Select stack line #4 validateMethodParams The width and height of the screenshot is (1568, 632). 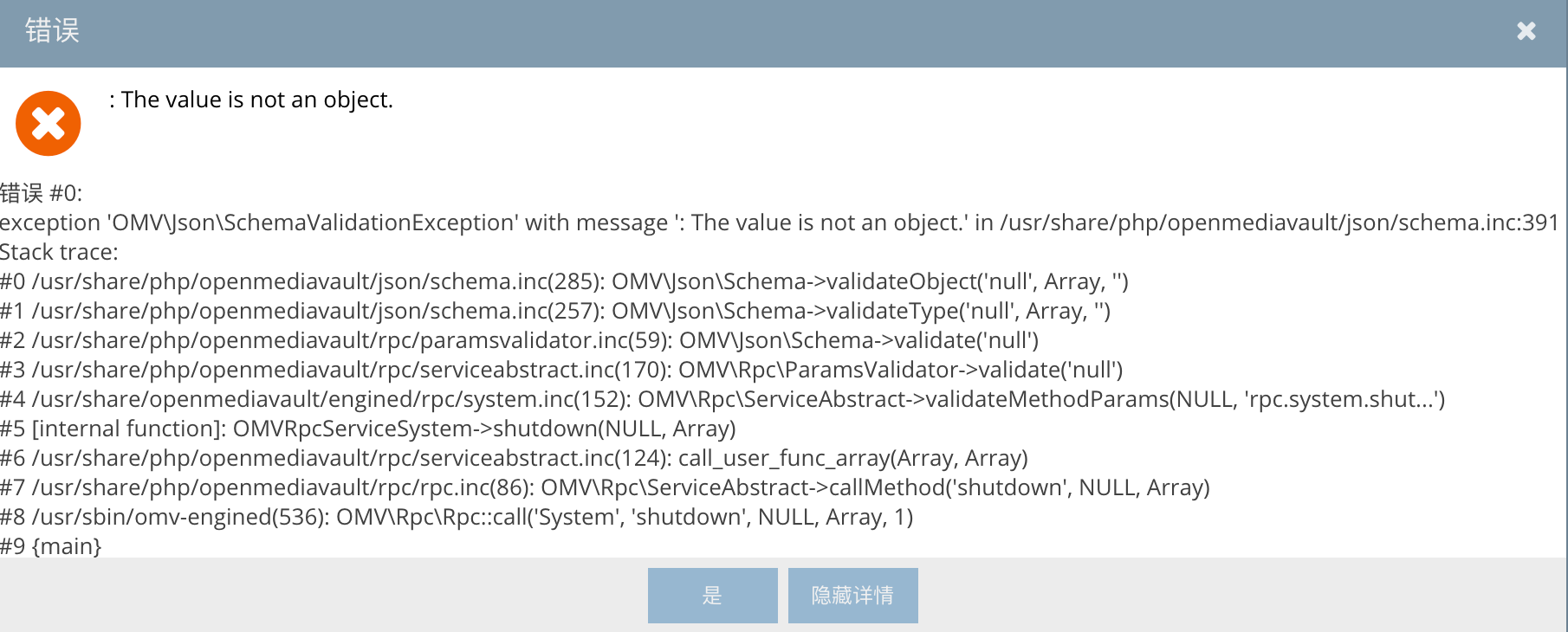click(722, 399)
